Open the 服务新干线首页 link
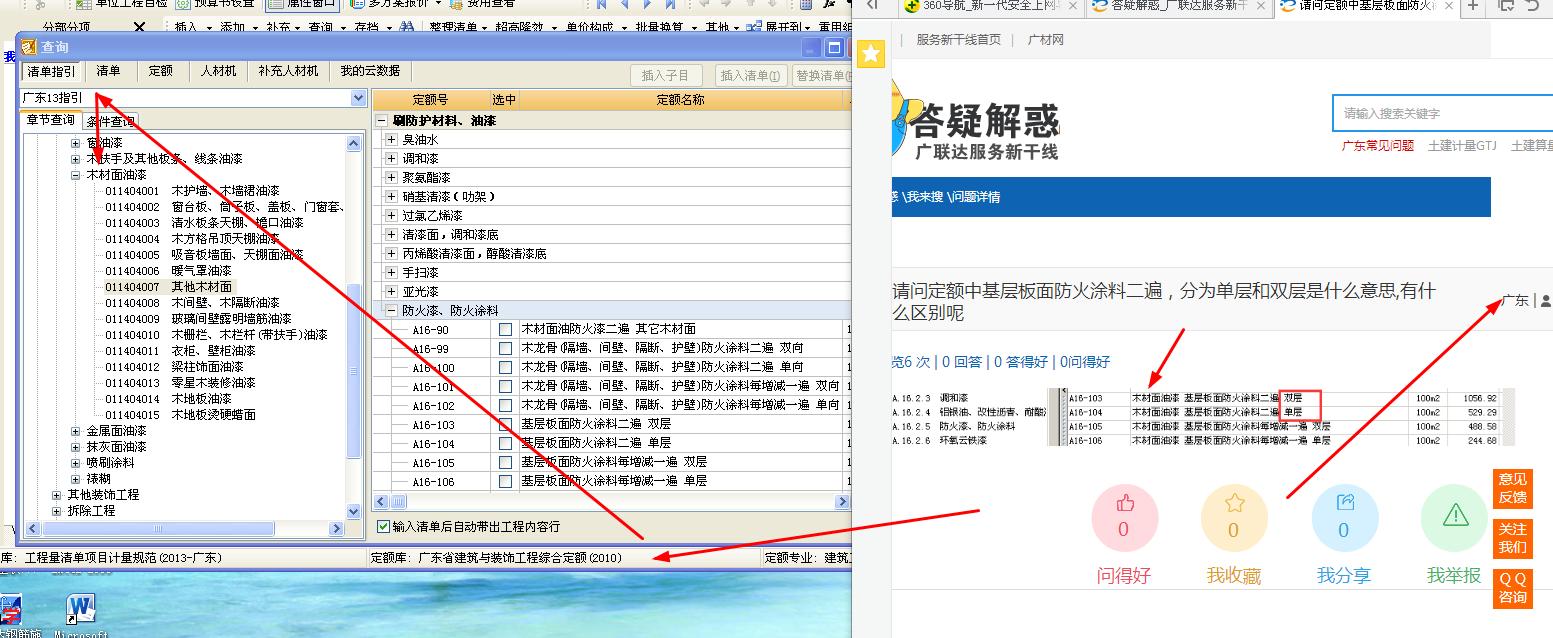Screen dimensions: 1553x638 (958, 40)
